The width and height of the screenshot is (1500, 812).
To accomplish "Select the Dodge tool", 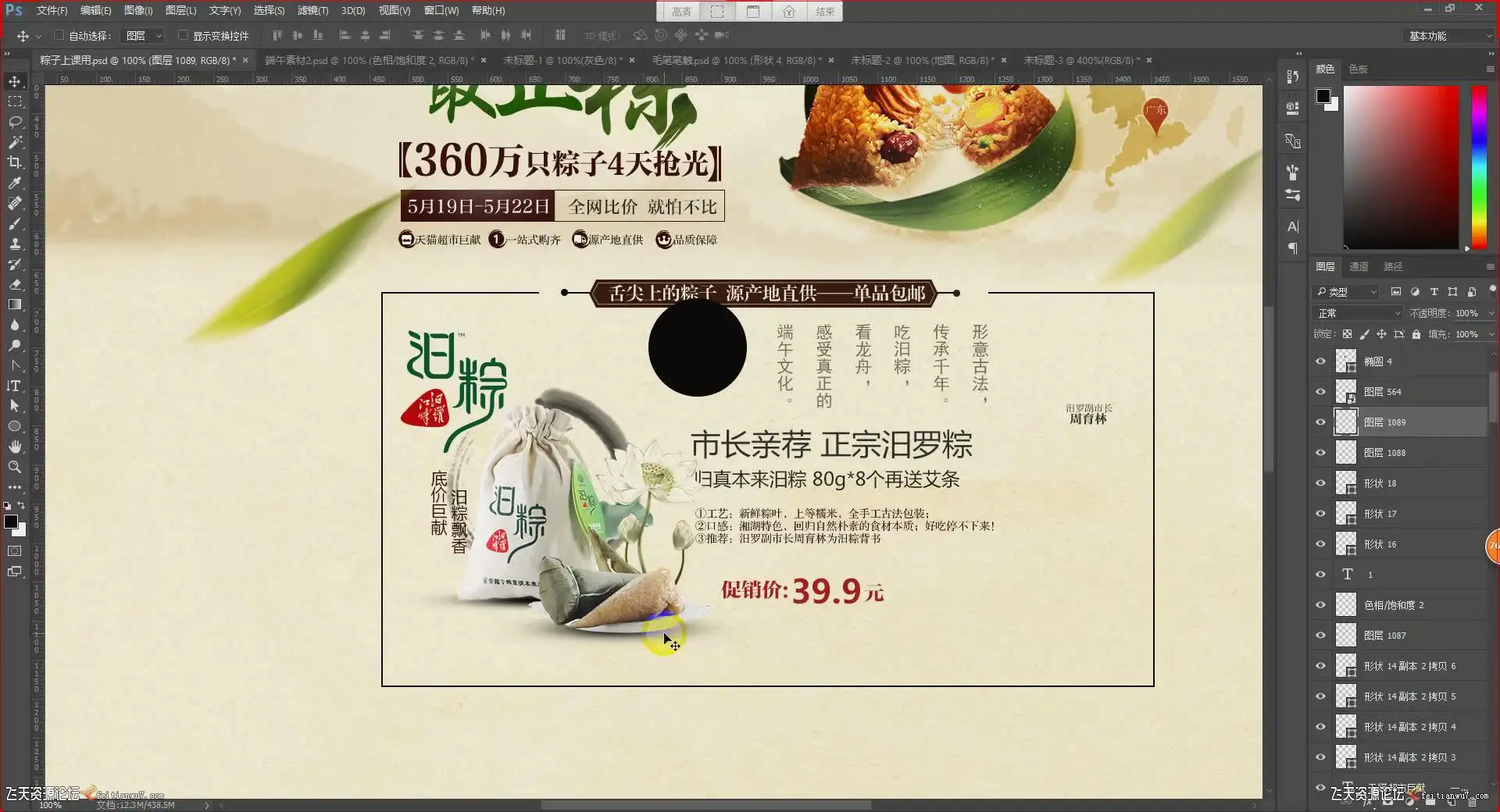I will [15, 345].
